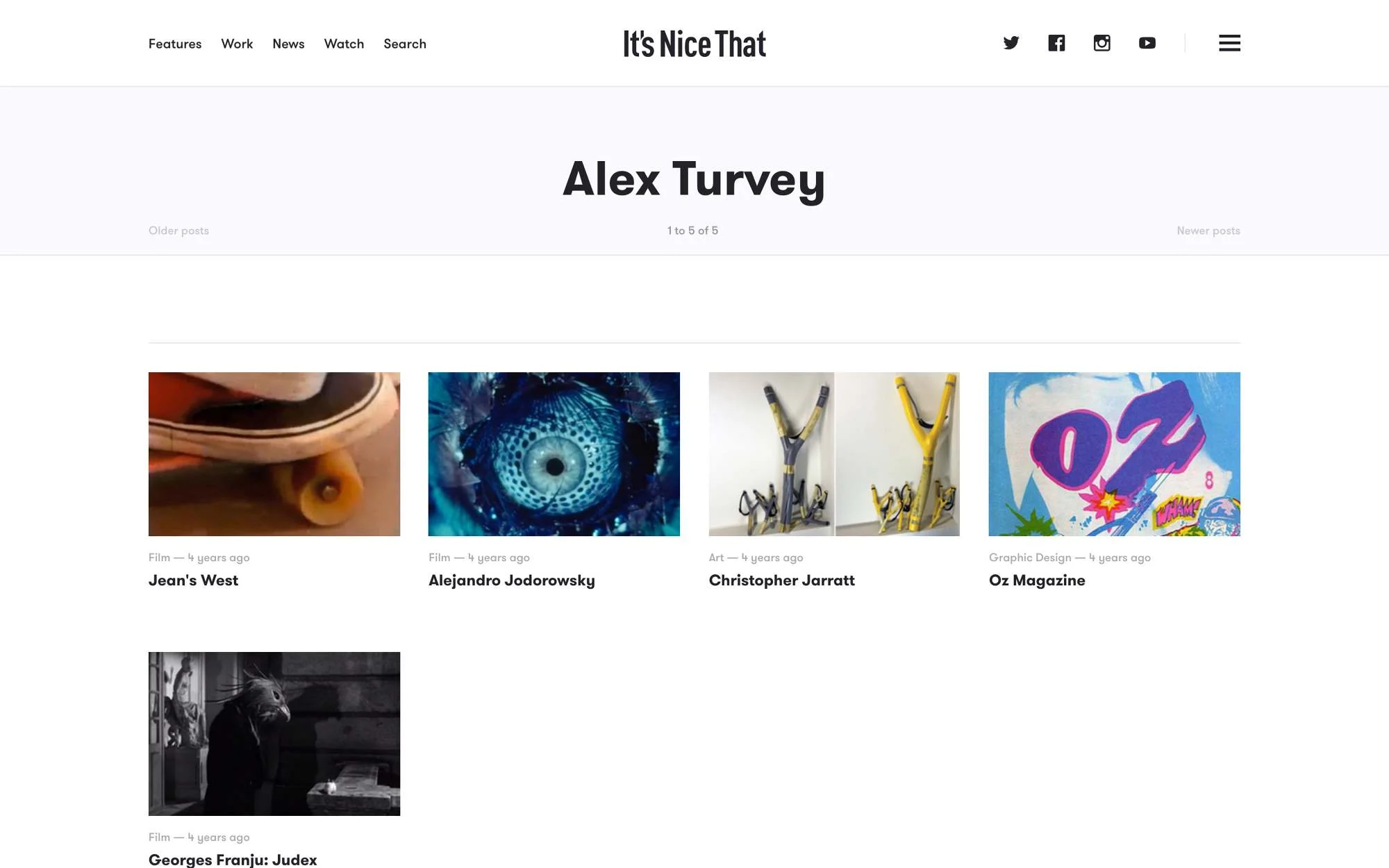Open the blue eye Jodorowsky thumbnail
1389x868 pixels.
[x=554, y=454]
